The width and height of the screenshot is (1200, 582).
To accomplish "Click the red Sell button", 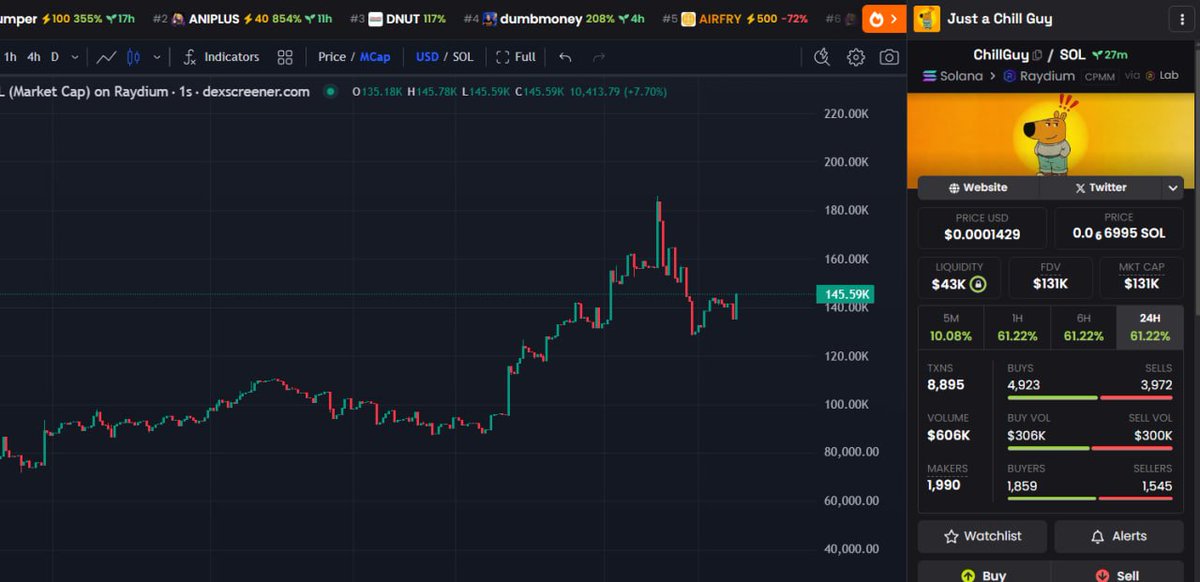I will click(x=1119, y=574).
